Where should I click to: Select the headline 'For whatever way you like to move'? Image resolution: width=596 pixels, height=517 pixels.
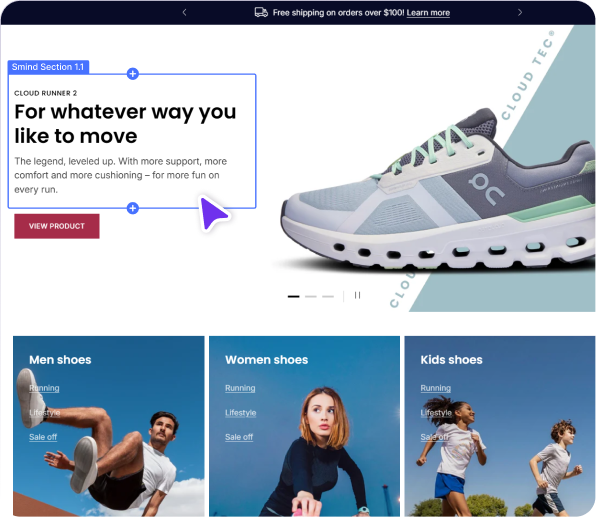point(125,124)
